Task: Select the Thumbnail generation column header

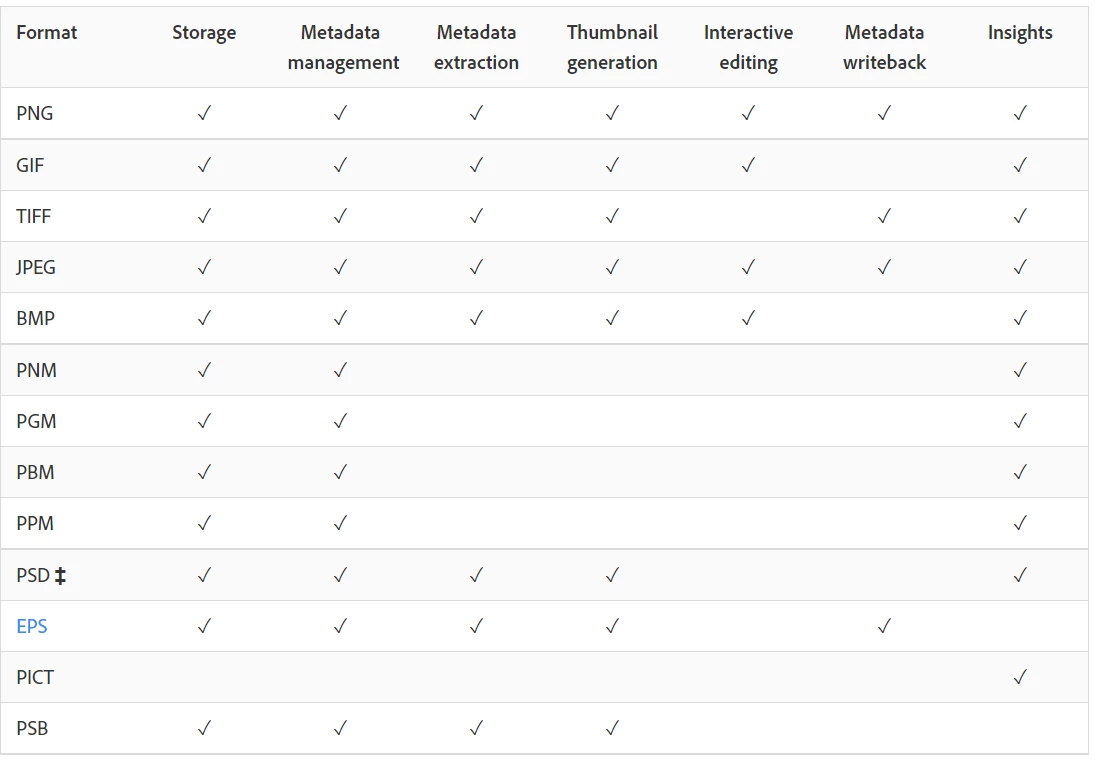Action: pyautogui.click(x=612, y=47)
